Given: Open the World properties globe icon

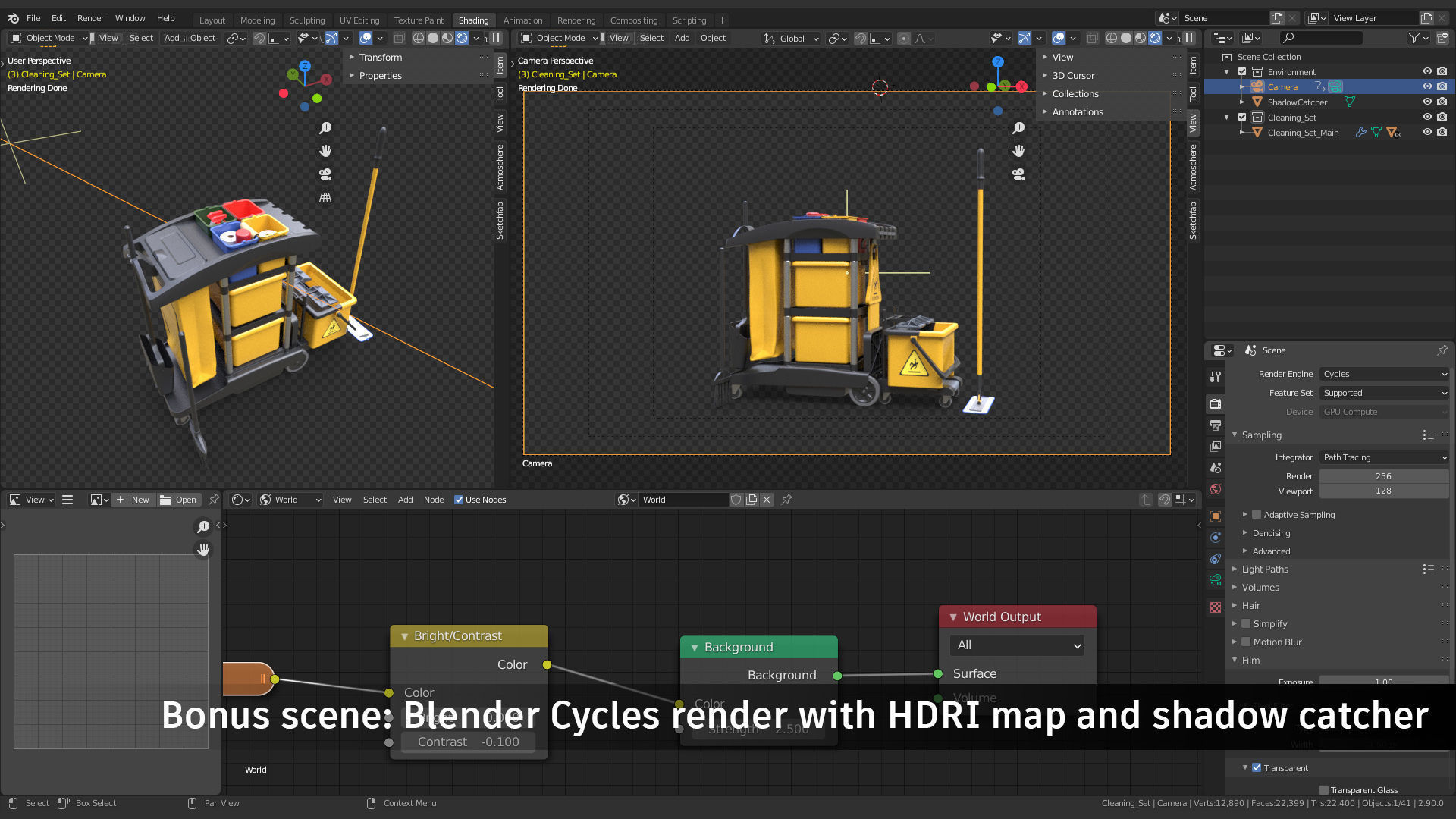Looking at the screenshot, I should click(x=1216, y=489).
